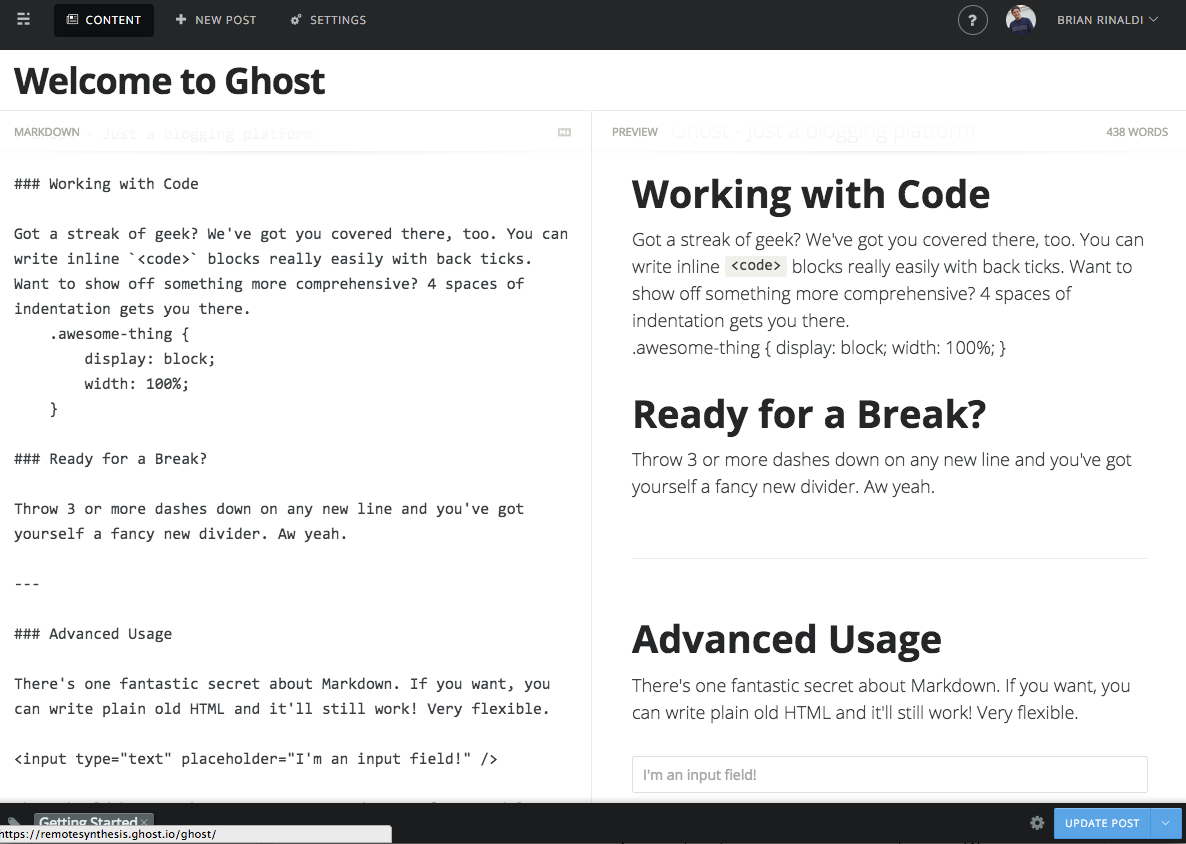Click the 'Working with Code' preview heading
This screenshot has width=1186, height=844.
pos(811,194)
